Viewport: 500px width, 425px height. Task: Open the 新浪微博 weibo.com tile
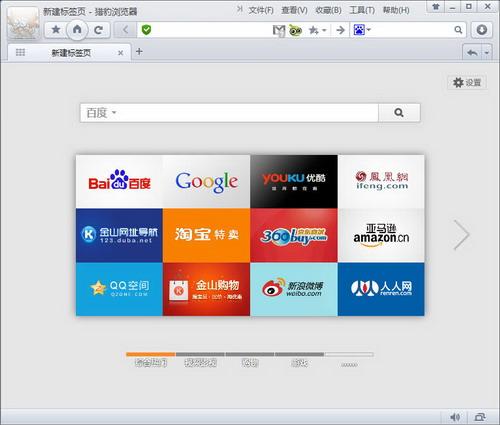click(x=294, y=289)
